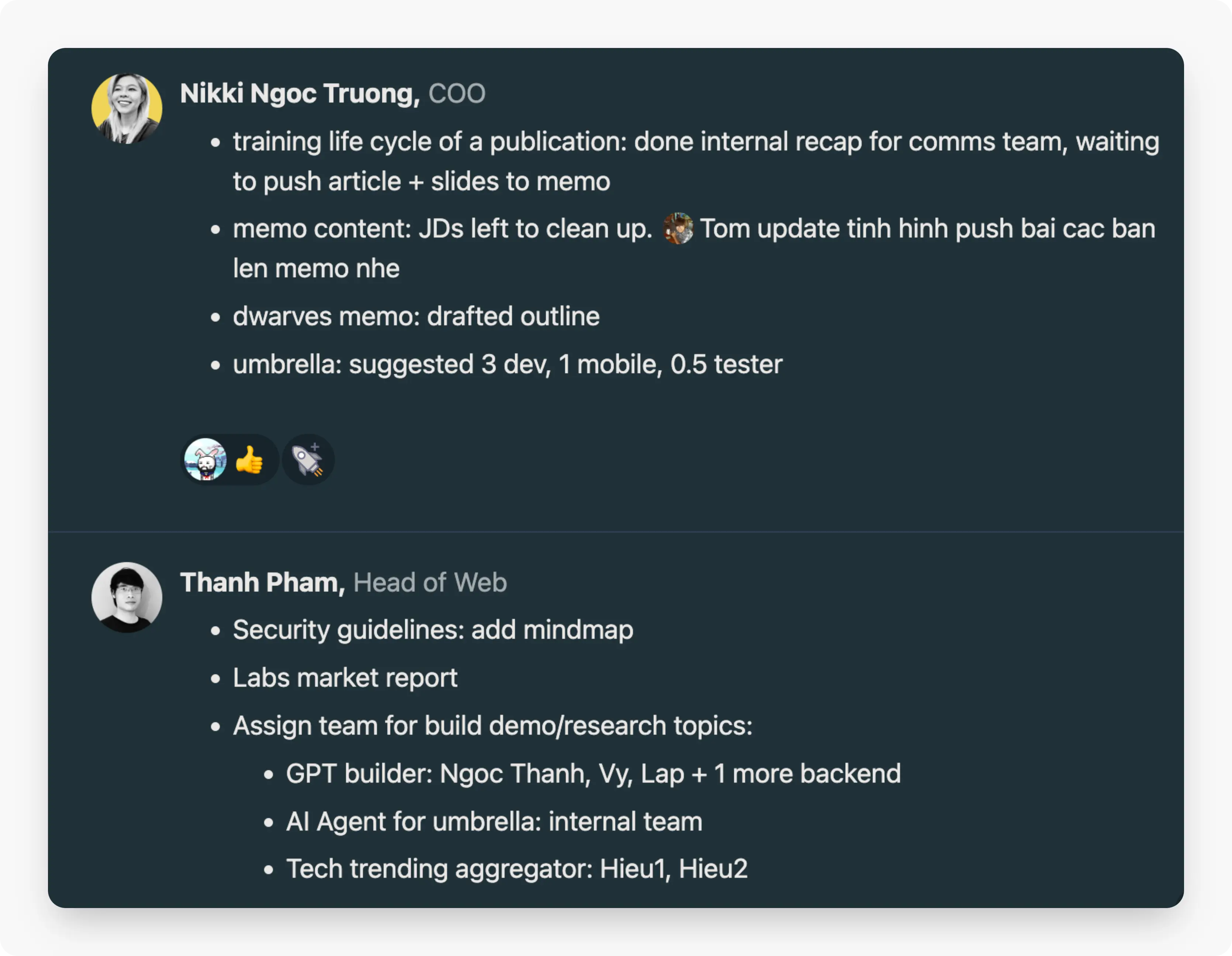The width and height of the screenshot is (1232, 956).
Task: Click the Head of Web role label
Action: [x=430, y=583]
